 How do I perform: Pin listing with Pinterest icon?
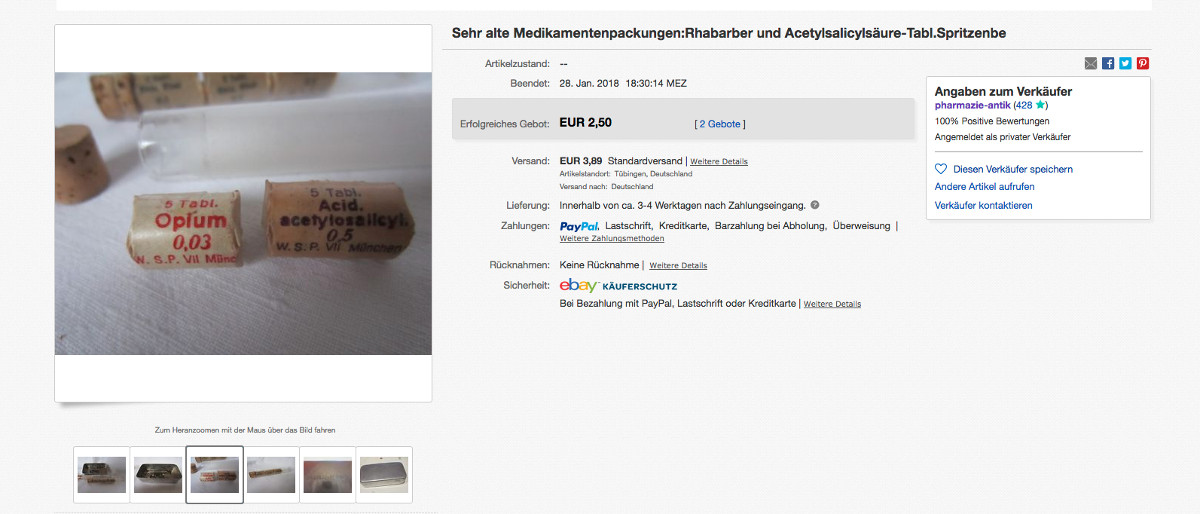coord(1142,63)
